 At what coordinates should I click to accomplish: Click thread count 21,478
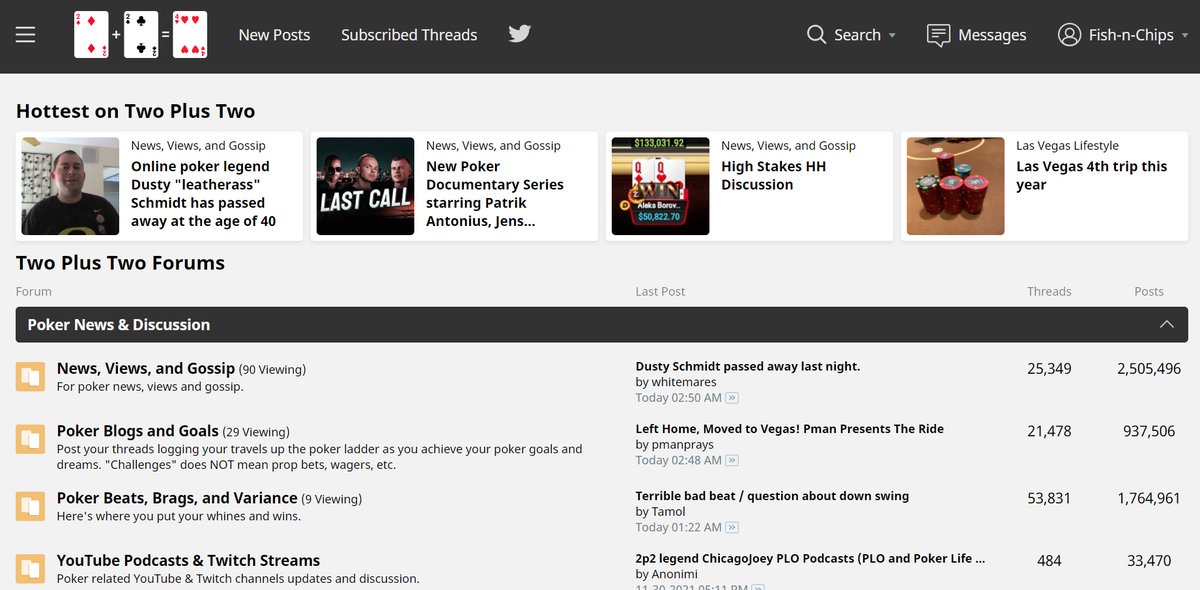(x=1049, y=431)
